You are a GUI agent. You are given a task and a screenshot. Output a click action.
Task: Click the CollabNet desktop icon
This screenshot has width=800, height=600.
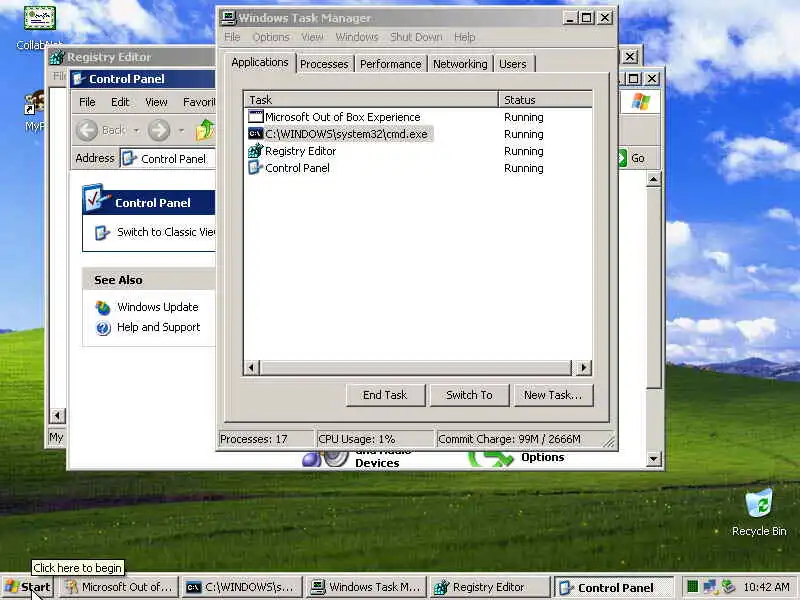pyautogui.click(x=40, y=28)
